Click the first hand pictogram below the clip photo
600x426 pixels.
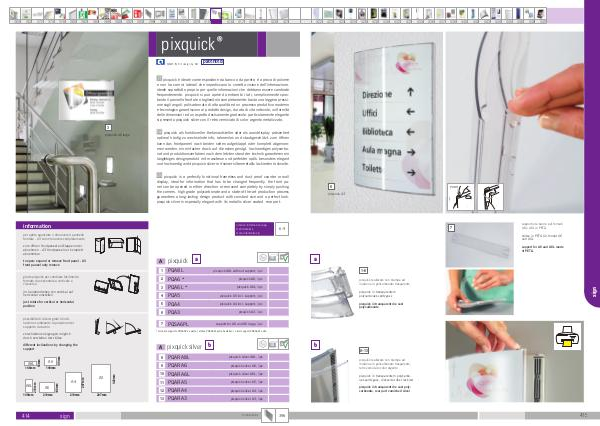click(x=461, y=197)
